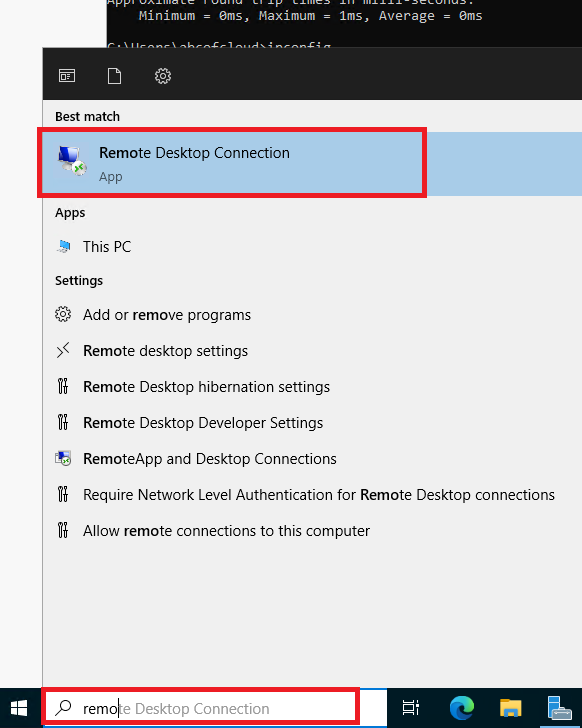Image resolution: width=582 pixels, height=728 pixels.
Task: Click the Settings section heading
Action: tap(79, 280)
